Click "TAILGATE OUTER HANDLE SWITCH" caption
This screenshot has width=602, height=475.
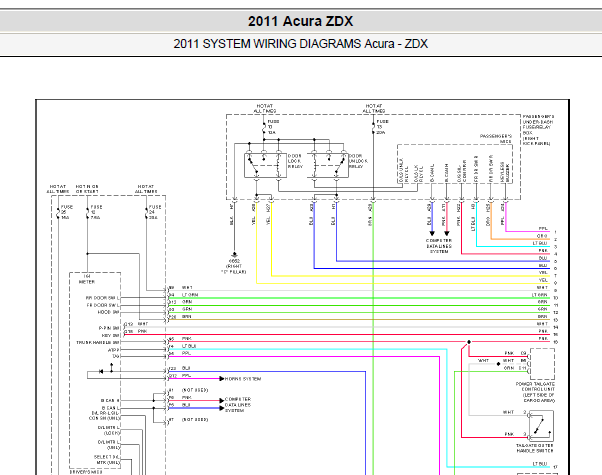pos(535,448)
